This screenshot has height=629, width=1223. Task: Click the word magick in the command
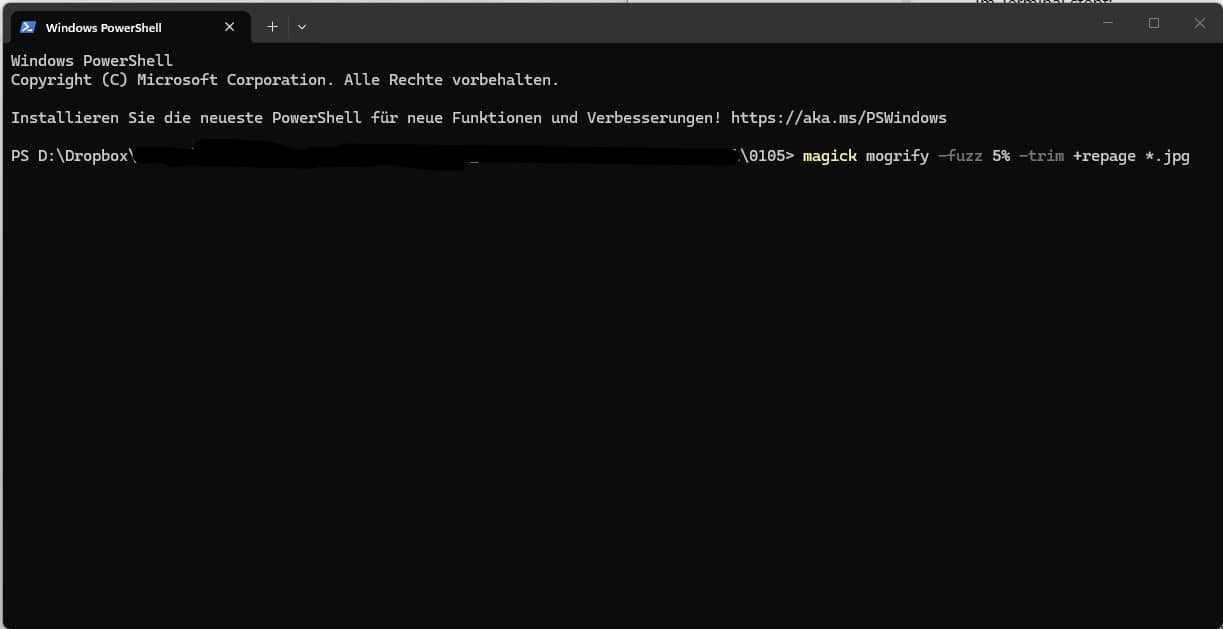(x=829, y=156)
